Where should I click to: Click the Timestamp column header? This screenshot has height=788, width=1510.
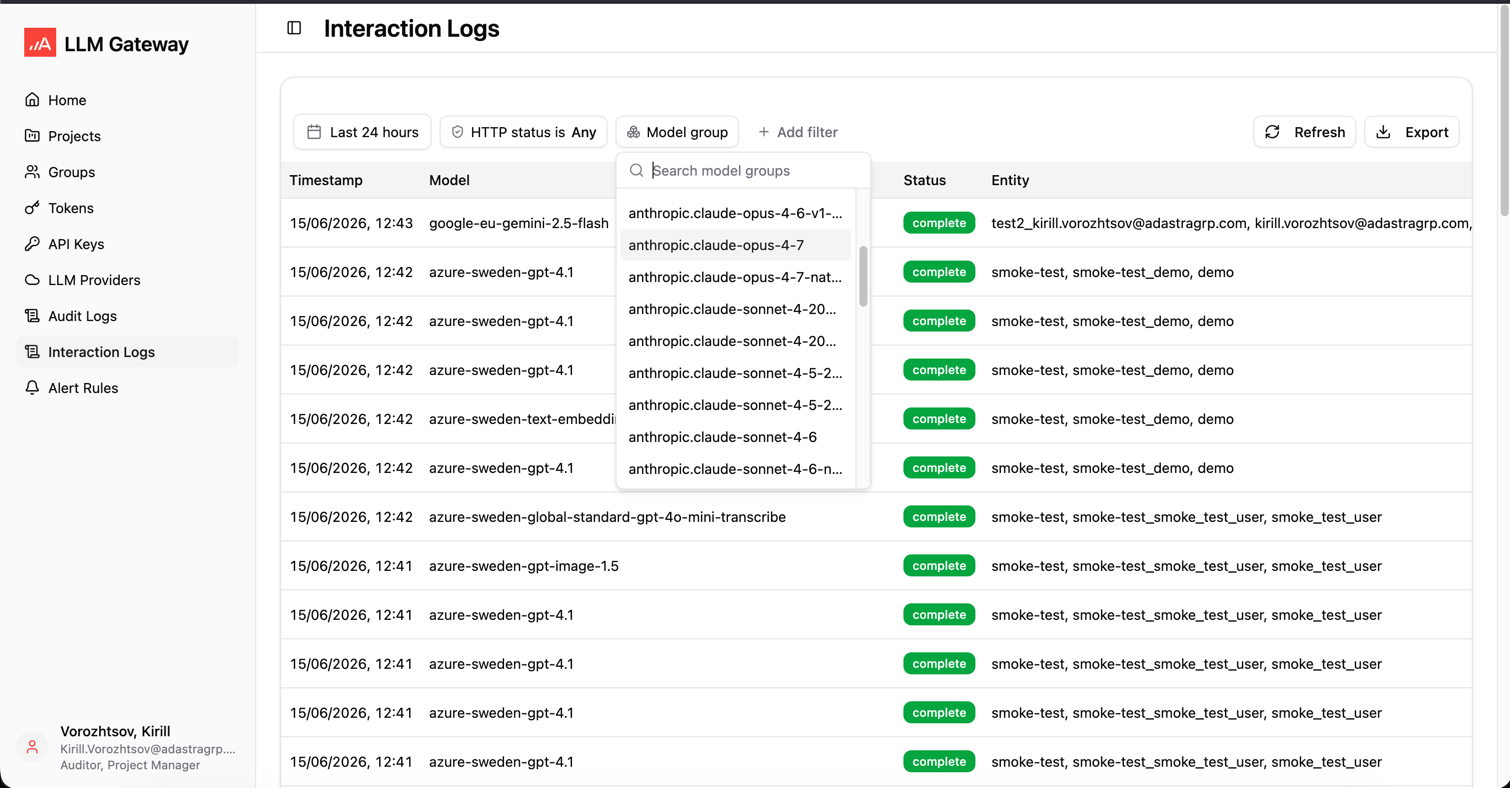326,180
